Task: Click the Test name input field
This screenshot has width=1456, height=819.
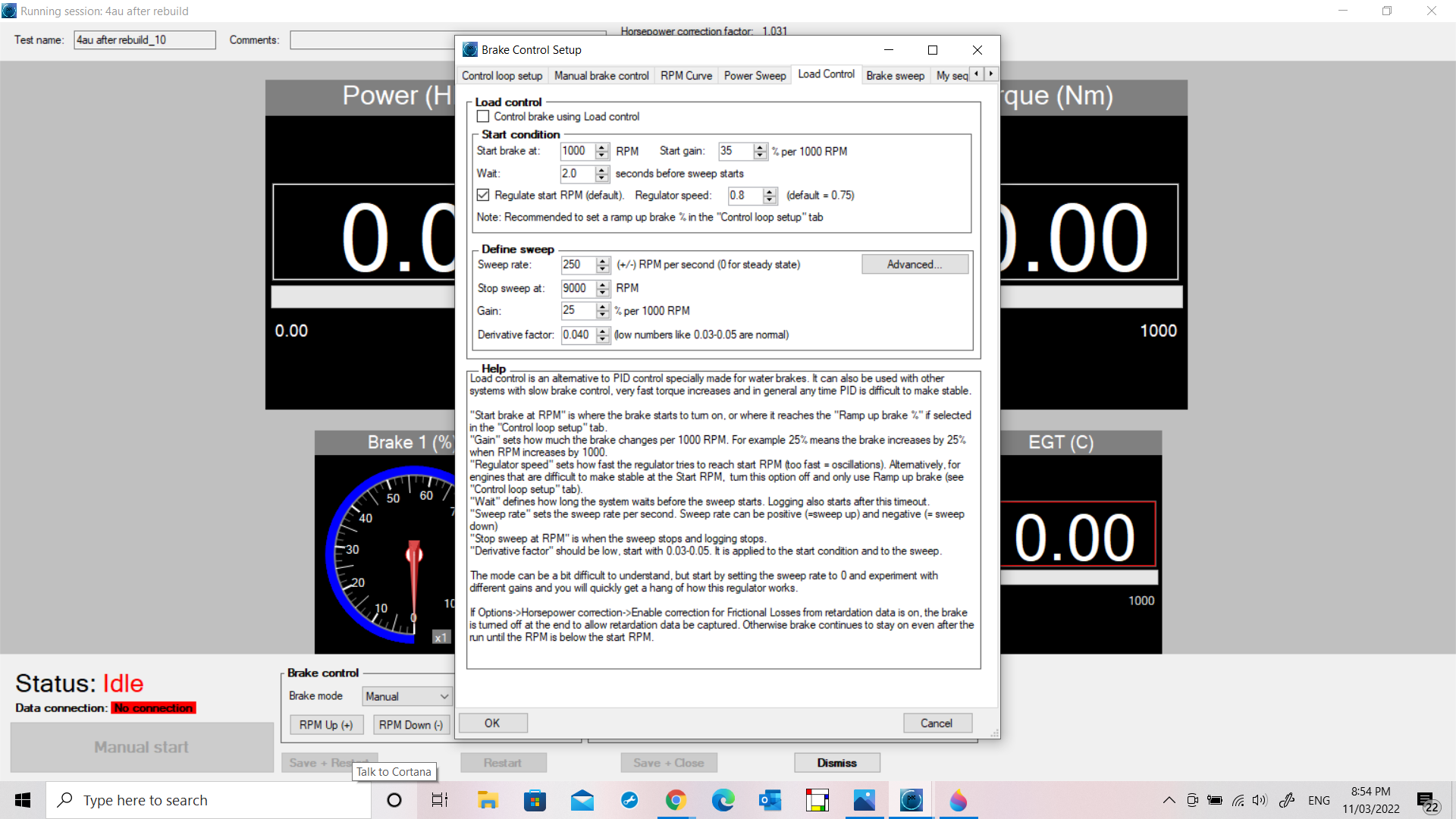Action: pyautogui.click(x=144, y=40)
